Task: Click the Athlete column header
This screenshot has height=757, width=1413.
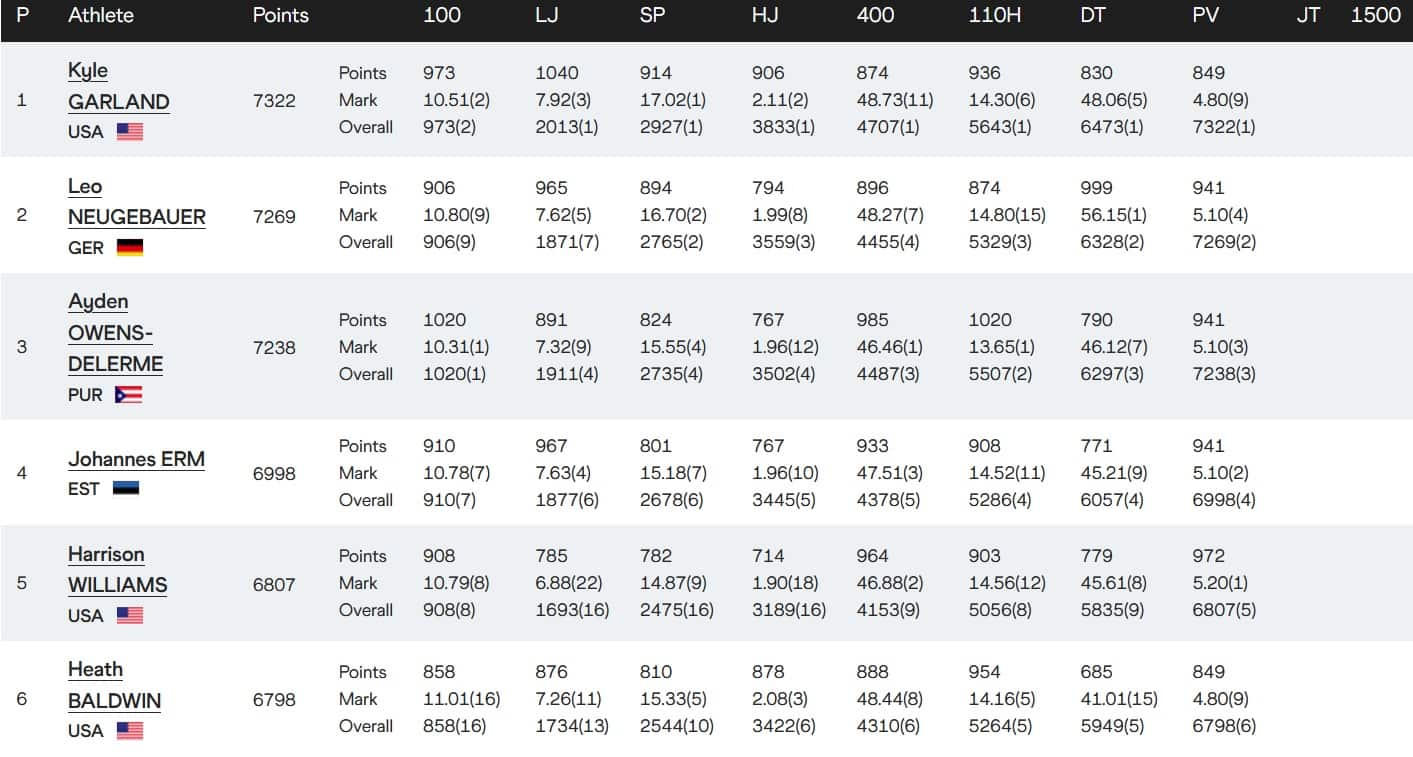Action: [100, 16]
